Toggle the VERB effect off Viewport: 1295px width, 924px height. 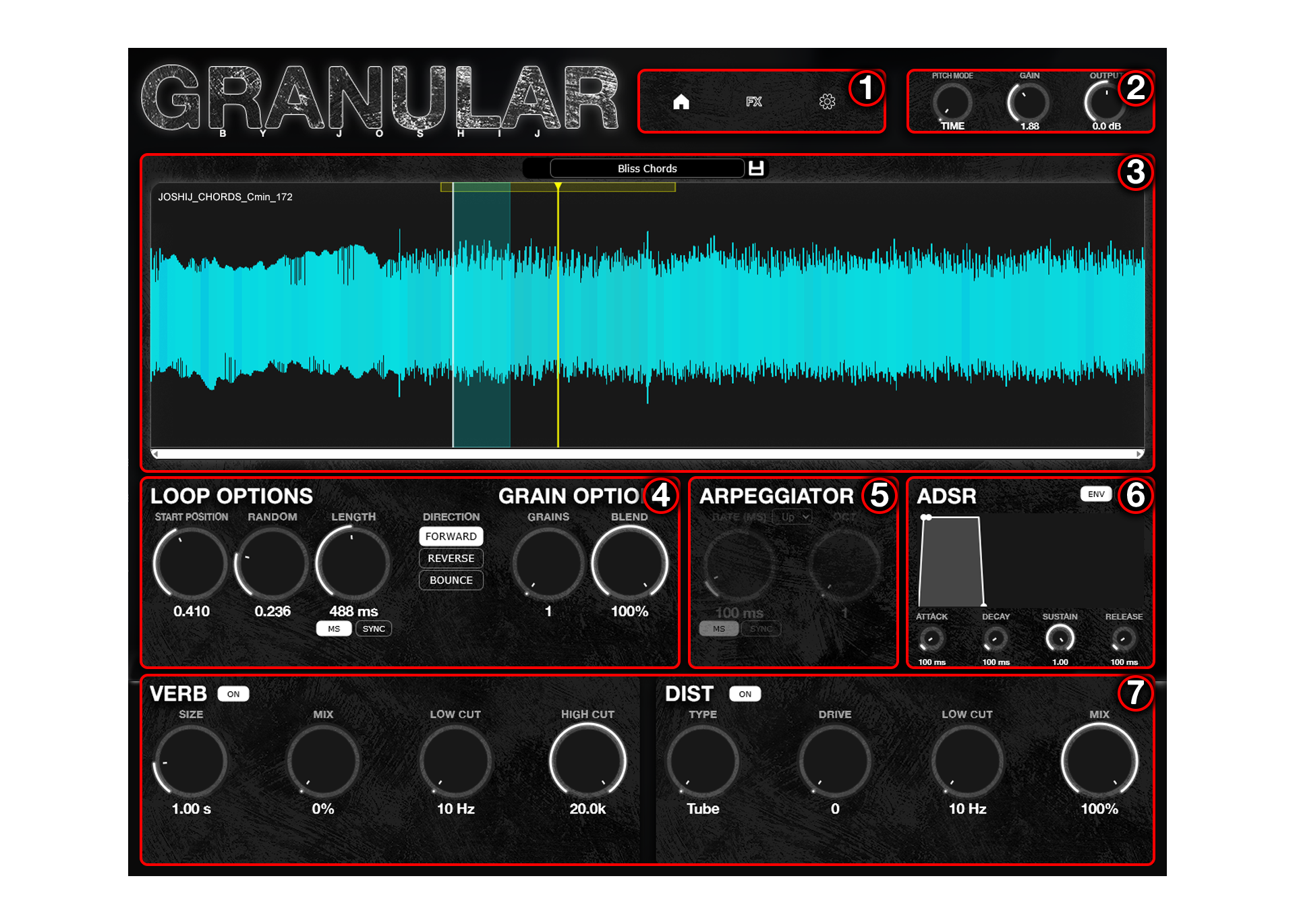[234, 693]
